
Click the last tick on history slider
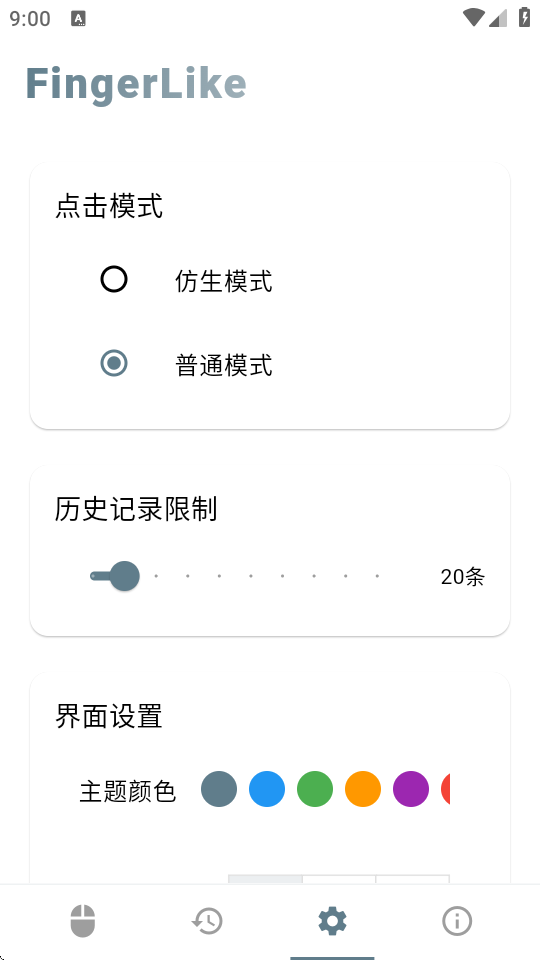(377, 576)
